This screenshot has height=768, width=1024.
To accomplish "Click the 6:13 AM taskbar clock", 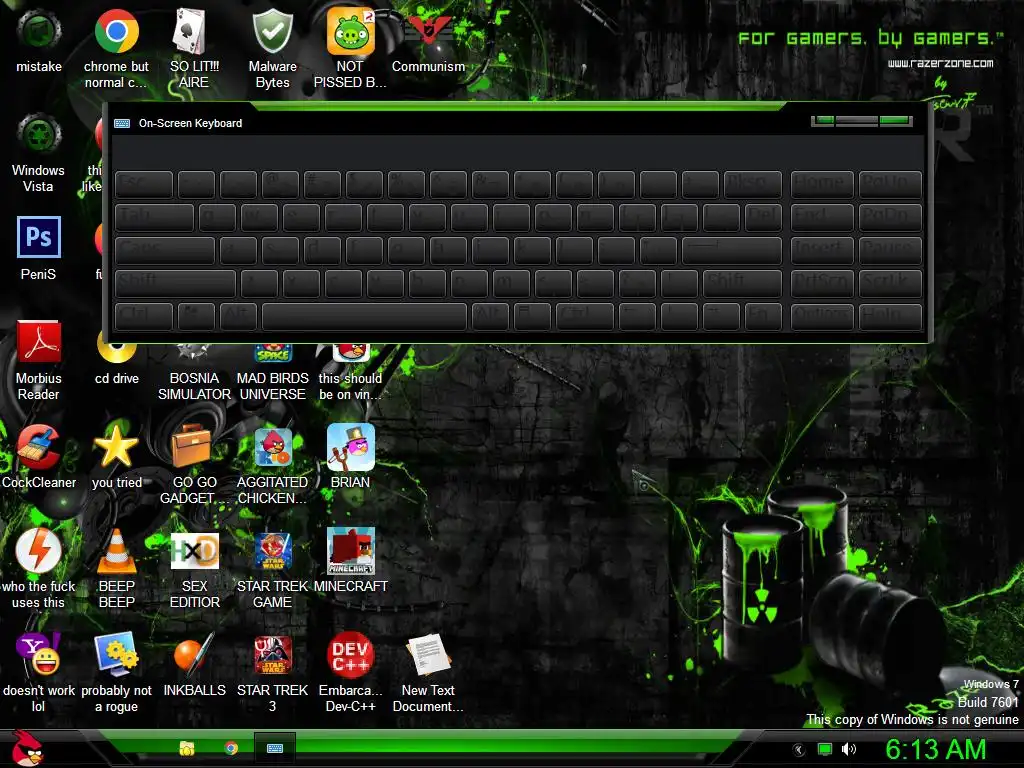I will pos(935,749).
